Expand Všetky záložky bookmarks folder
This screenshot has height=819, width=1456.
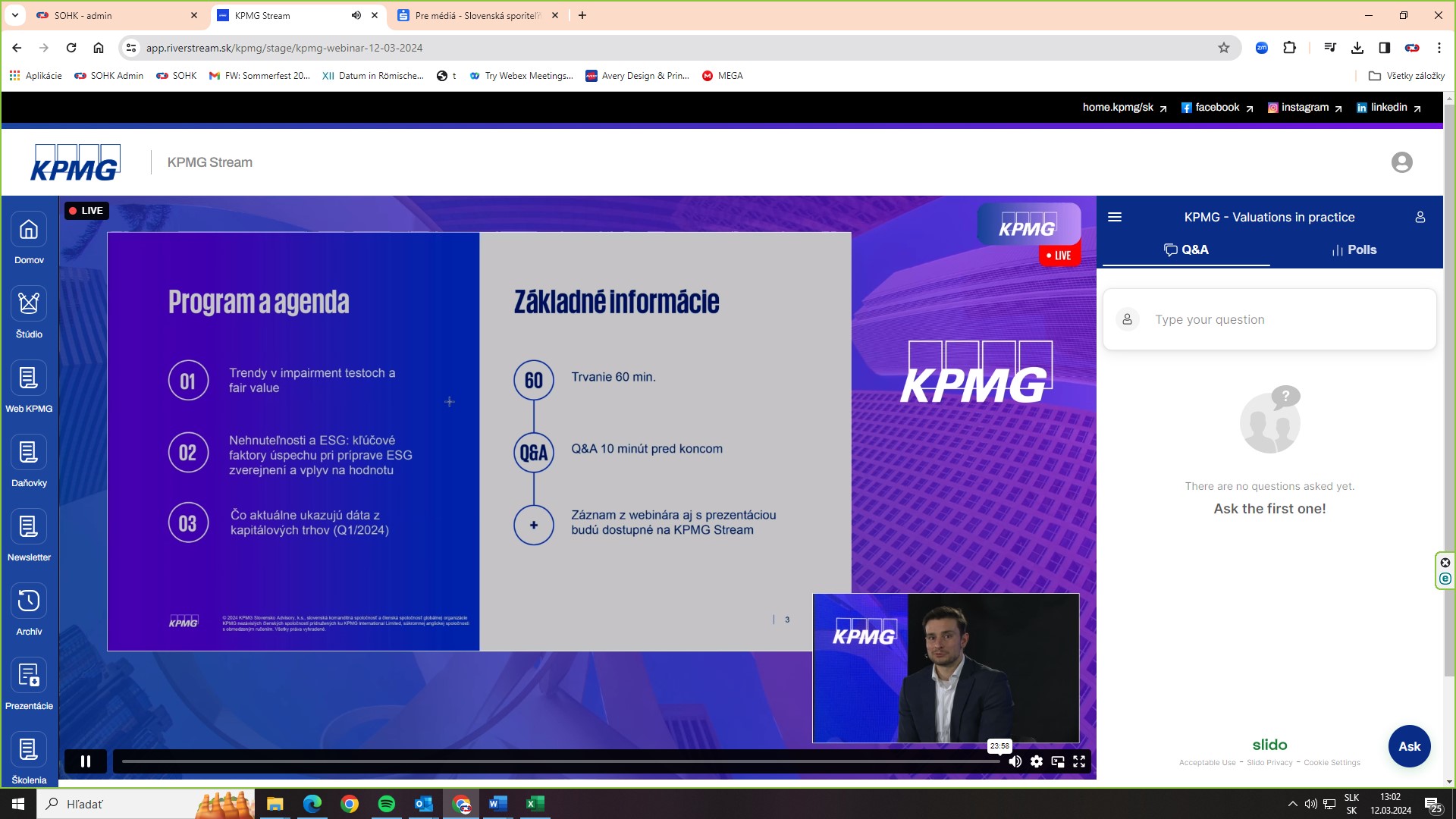click(1407, 76)
